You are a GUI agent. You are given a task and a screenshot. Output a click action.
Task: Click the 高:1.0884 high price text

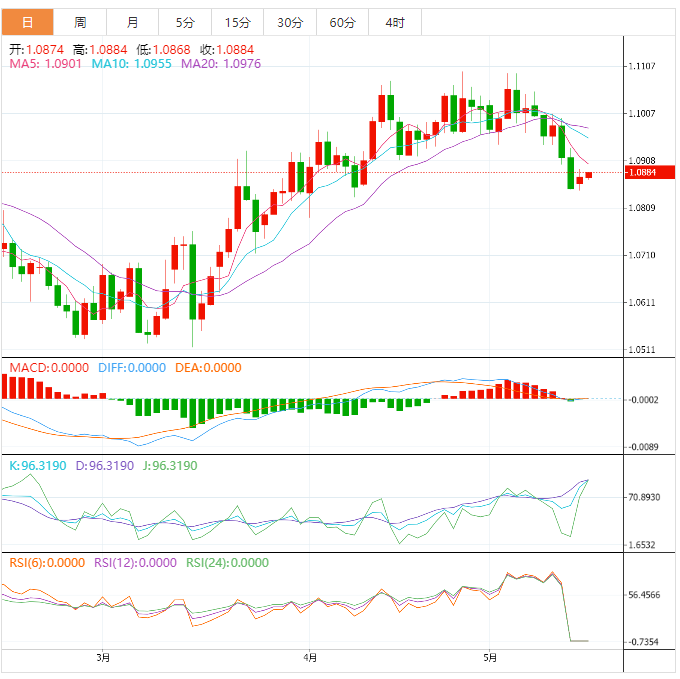click(100, 50)
